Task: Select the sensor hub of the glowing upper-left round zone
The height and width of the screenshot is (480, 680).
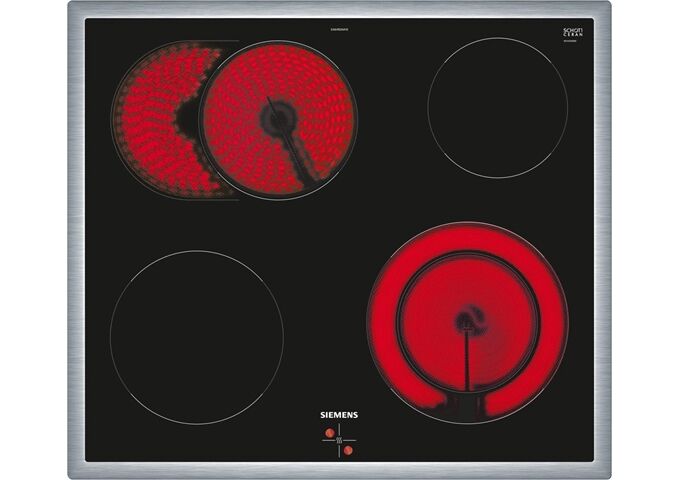Action: [x=278, y=118]
